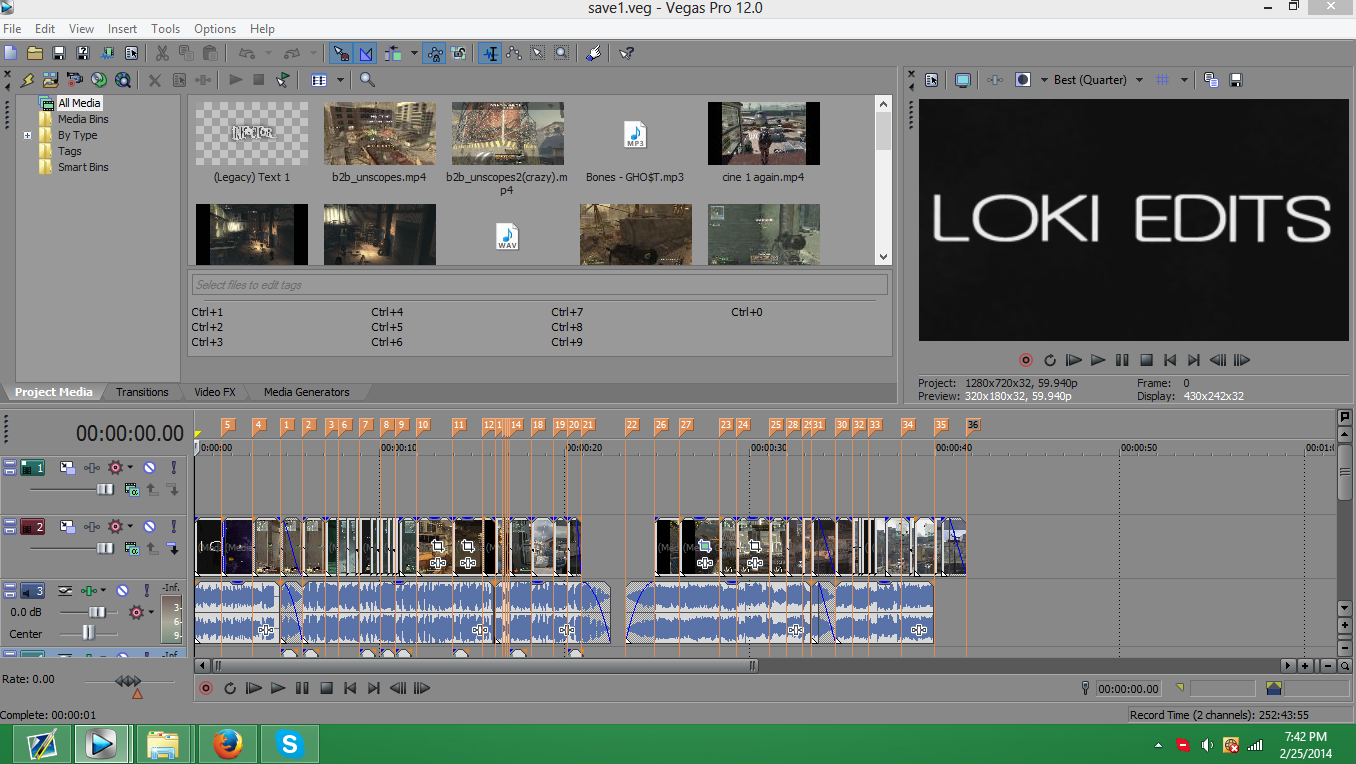Open the File menu
Image resolution: width=1356 pixels, height=764 pixels.
pyautogui.click(x=12, y=29)
